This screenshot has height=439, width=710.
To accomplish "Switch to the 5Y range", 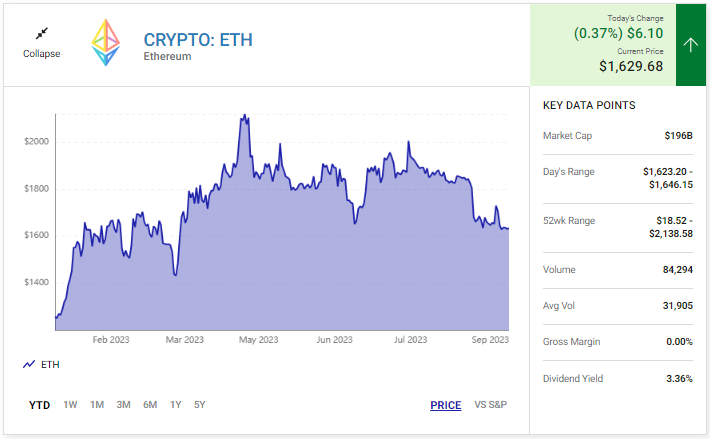I will tap(200, 405).
